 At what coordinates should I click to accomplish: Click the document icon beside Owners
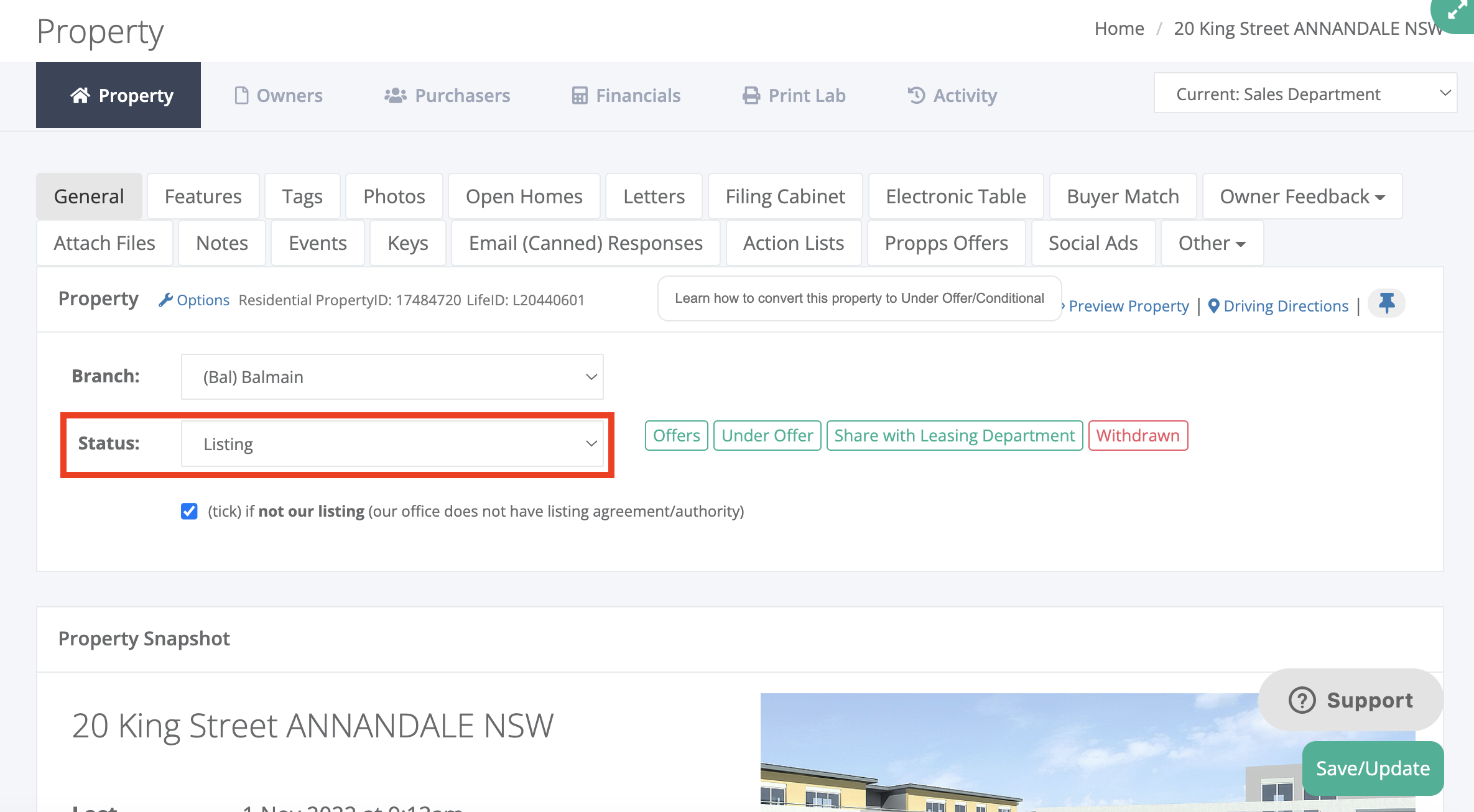(241, 95)
